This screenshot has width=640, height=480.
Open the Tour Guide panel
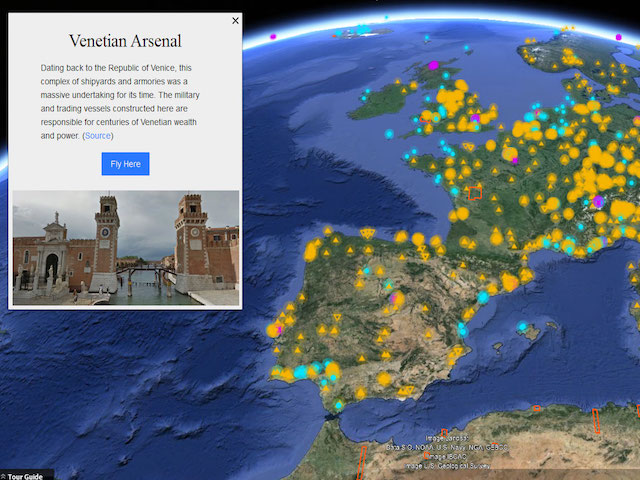(25, 476)
